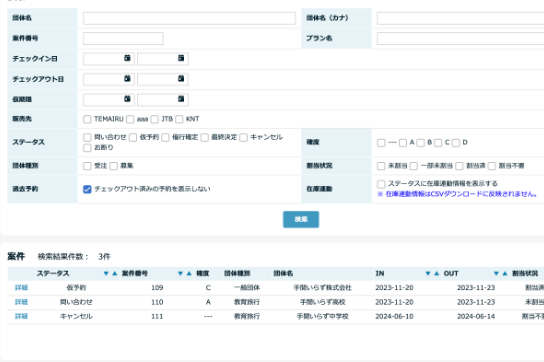
Task: Open 詳細 link for case 109
Action: (21, 288)
